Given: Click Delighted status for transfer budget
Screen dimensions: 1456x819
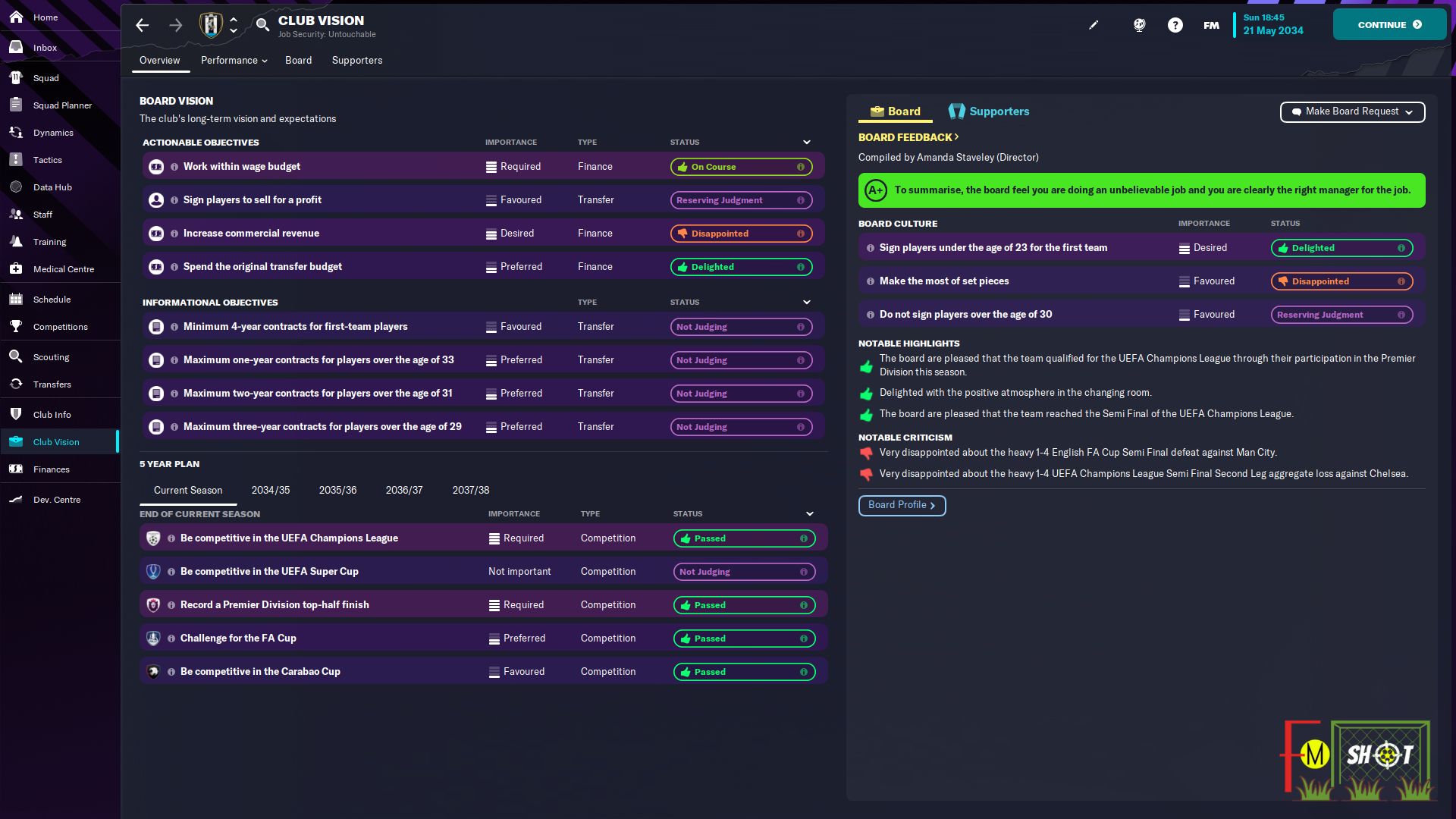Looking at the screenshot, I should click(x=741, y=267).
